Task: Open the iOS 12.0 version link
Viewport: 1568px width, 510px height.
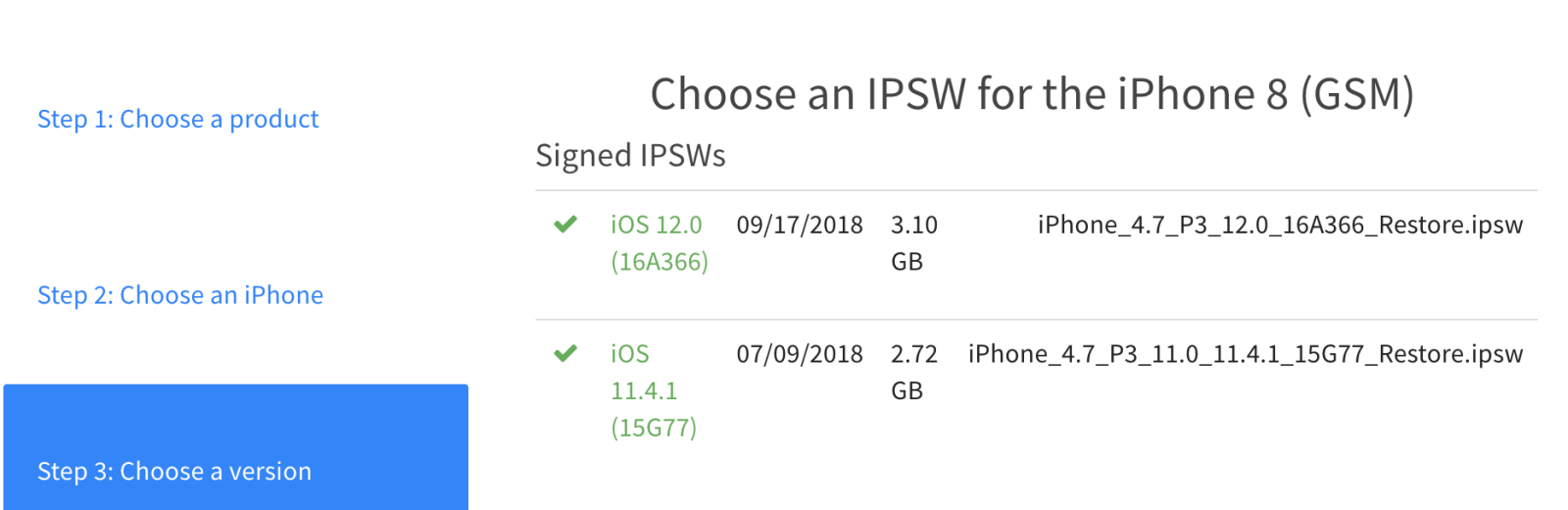Action: [656, 225]
